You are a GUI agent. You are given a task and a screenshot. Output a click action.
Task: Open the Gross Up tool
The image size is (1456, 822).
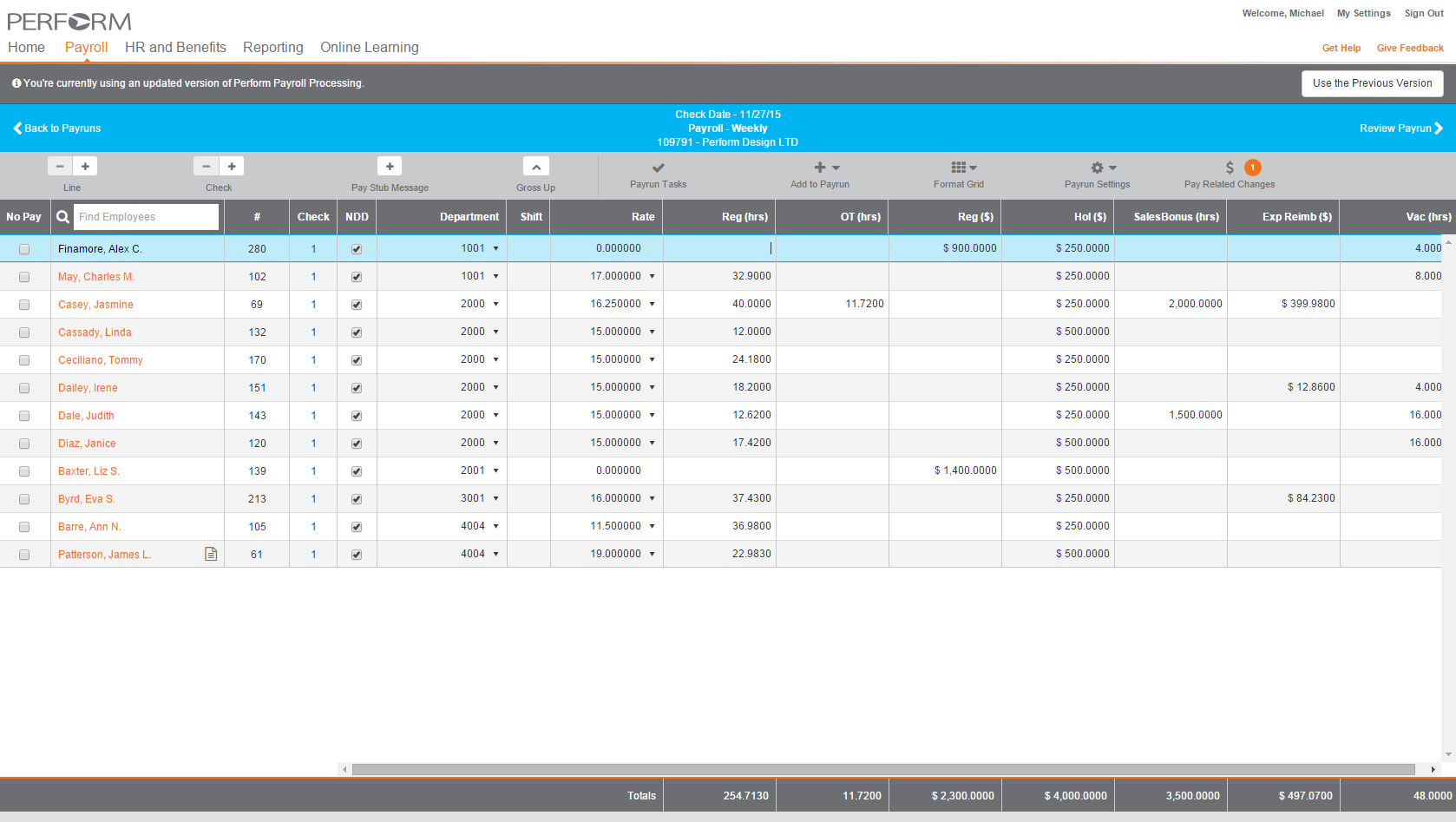point(536,167)
